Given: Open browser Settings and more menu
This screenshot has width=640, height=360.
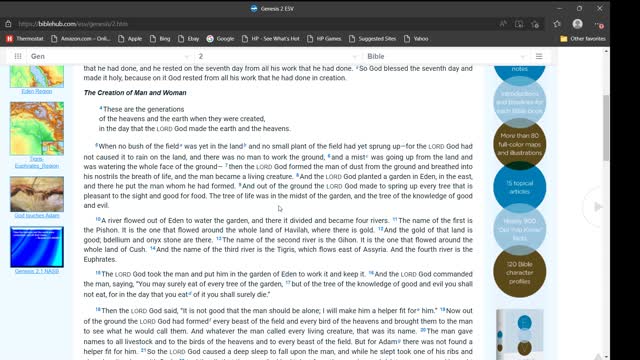Looking at the screenshot, I should (x=599, y=24).
